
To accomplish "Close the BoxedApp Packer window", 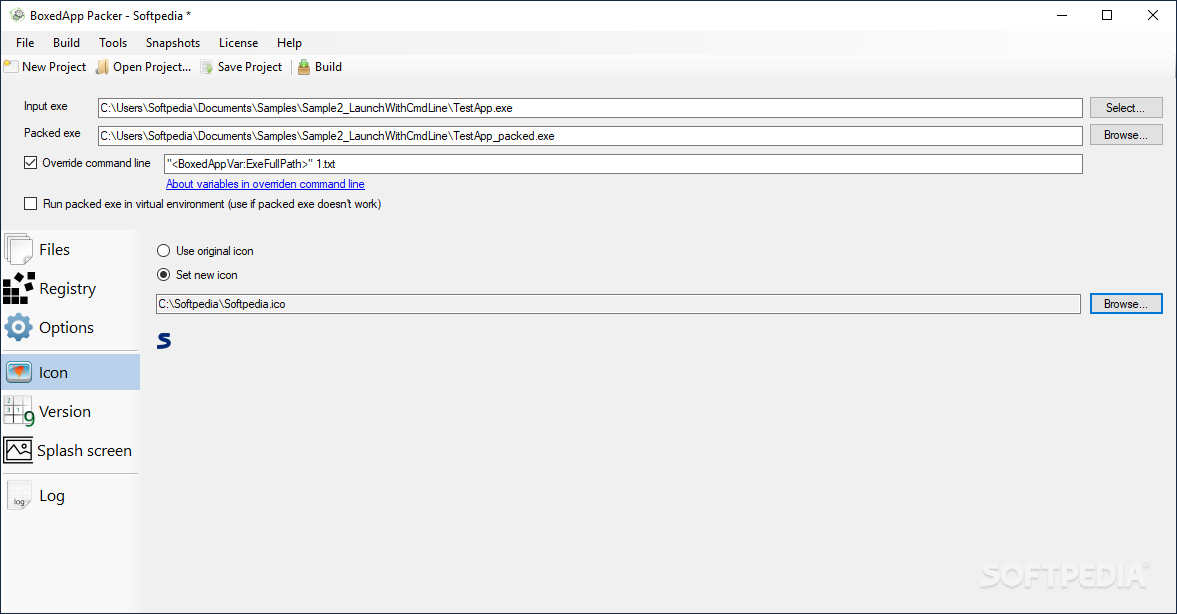I will (x=1153, y=15).
